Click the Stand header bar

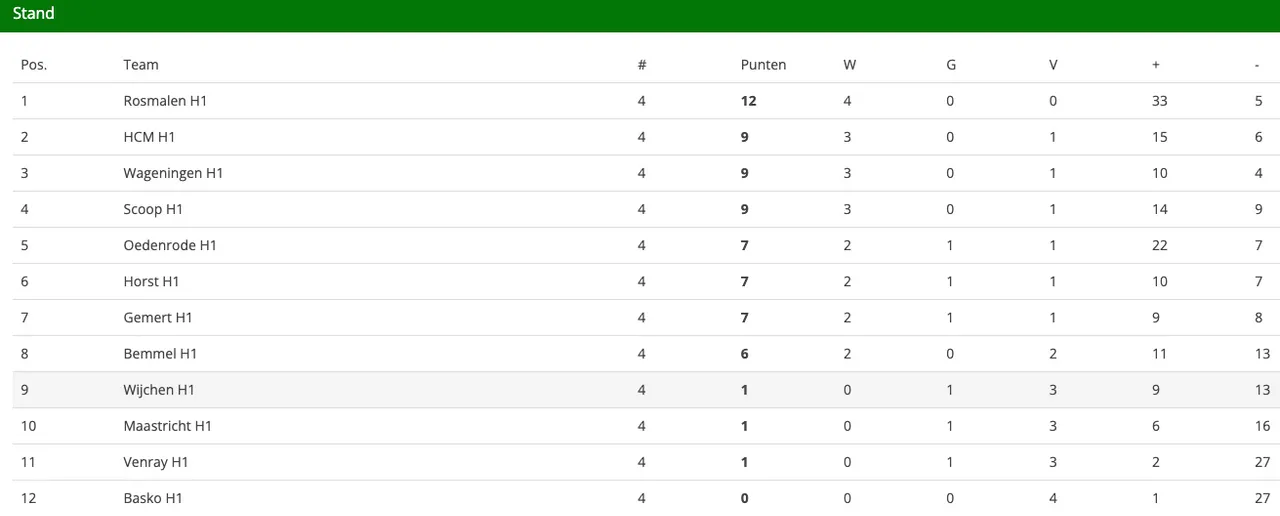pos(640,15)
